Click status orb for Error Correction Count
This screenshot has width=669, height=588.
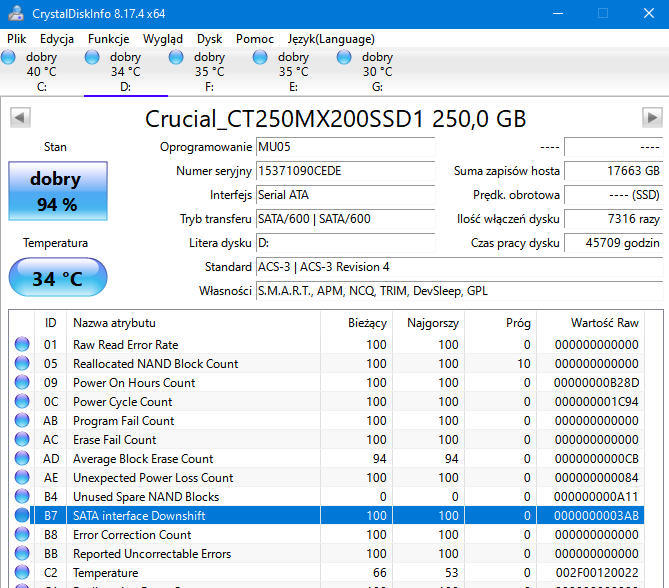[22, 534]
